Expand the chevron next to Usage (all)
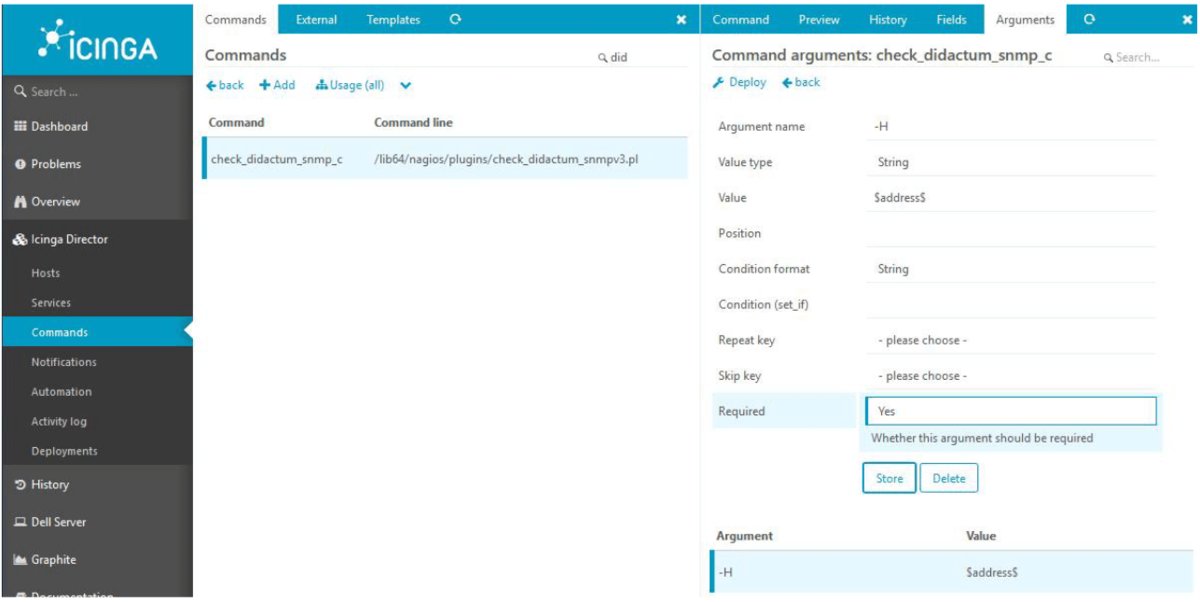The height and width of the screenshot is (602, 1200). click(405, 86)
